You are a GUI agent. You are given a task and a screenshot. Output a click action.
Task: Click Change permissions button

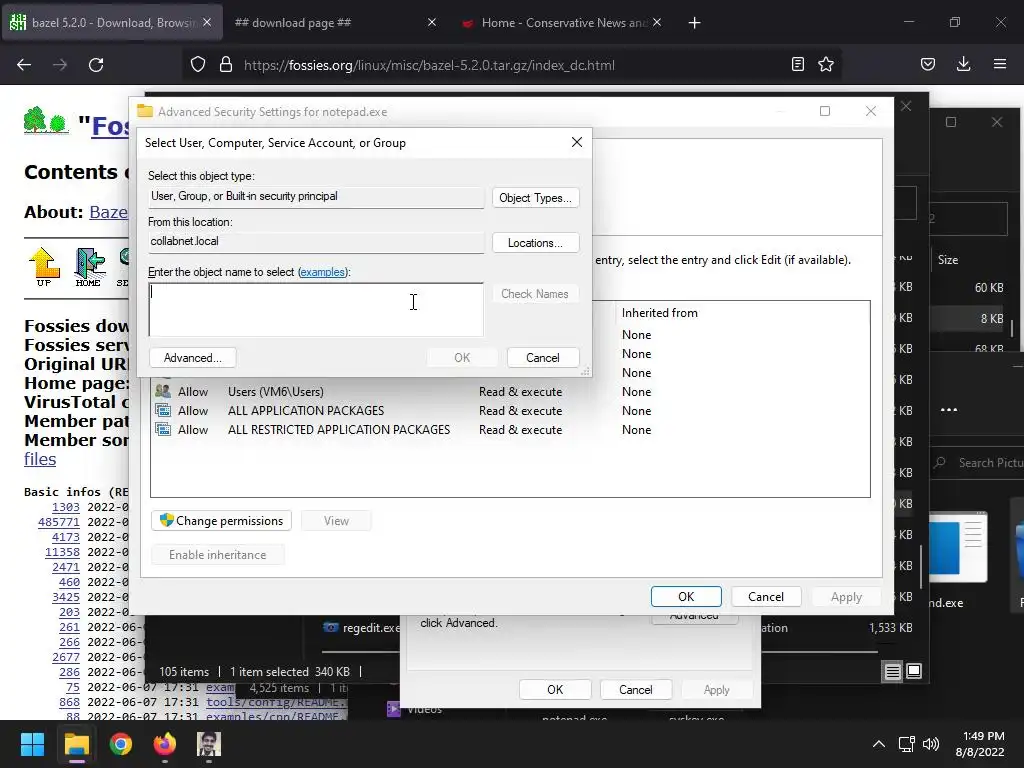click(221, 520)
